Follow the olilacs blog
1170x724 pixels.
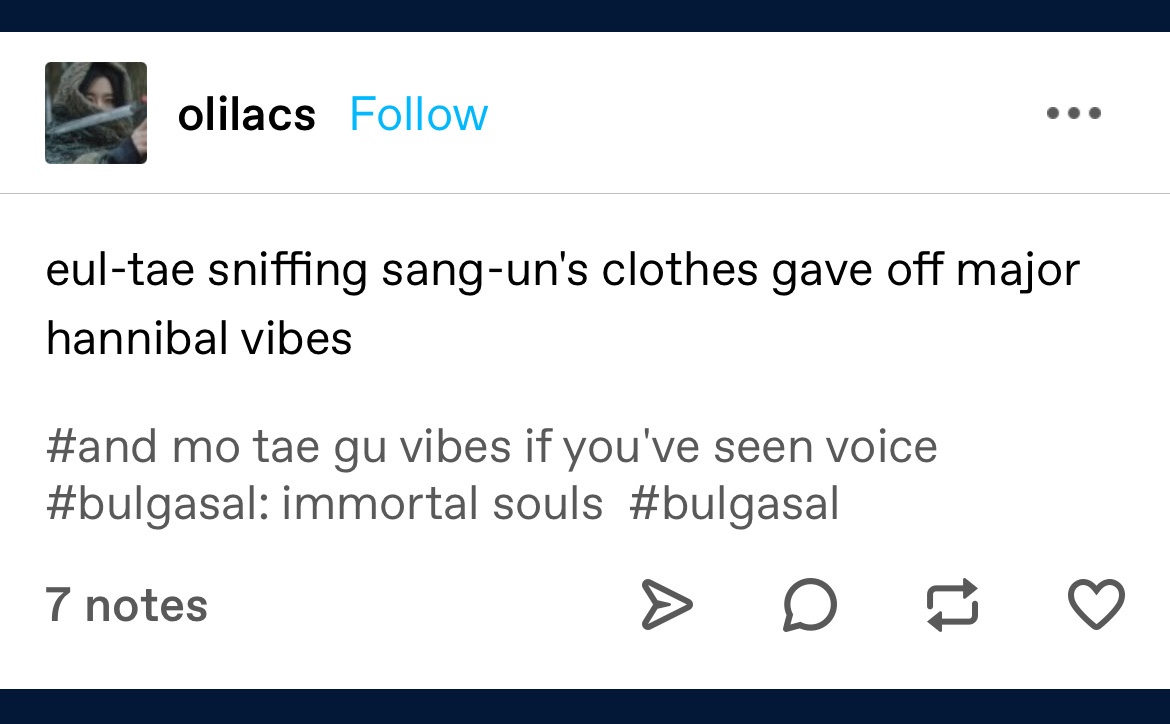click(x=418, y=115)
